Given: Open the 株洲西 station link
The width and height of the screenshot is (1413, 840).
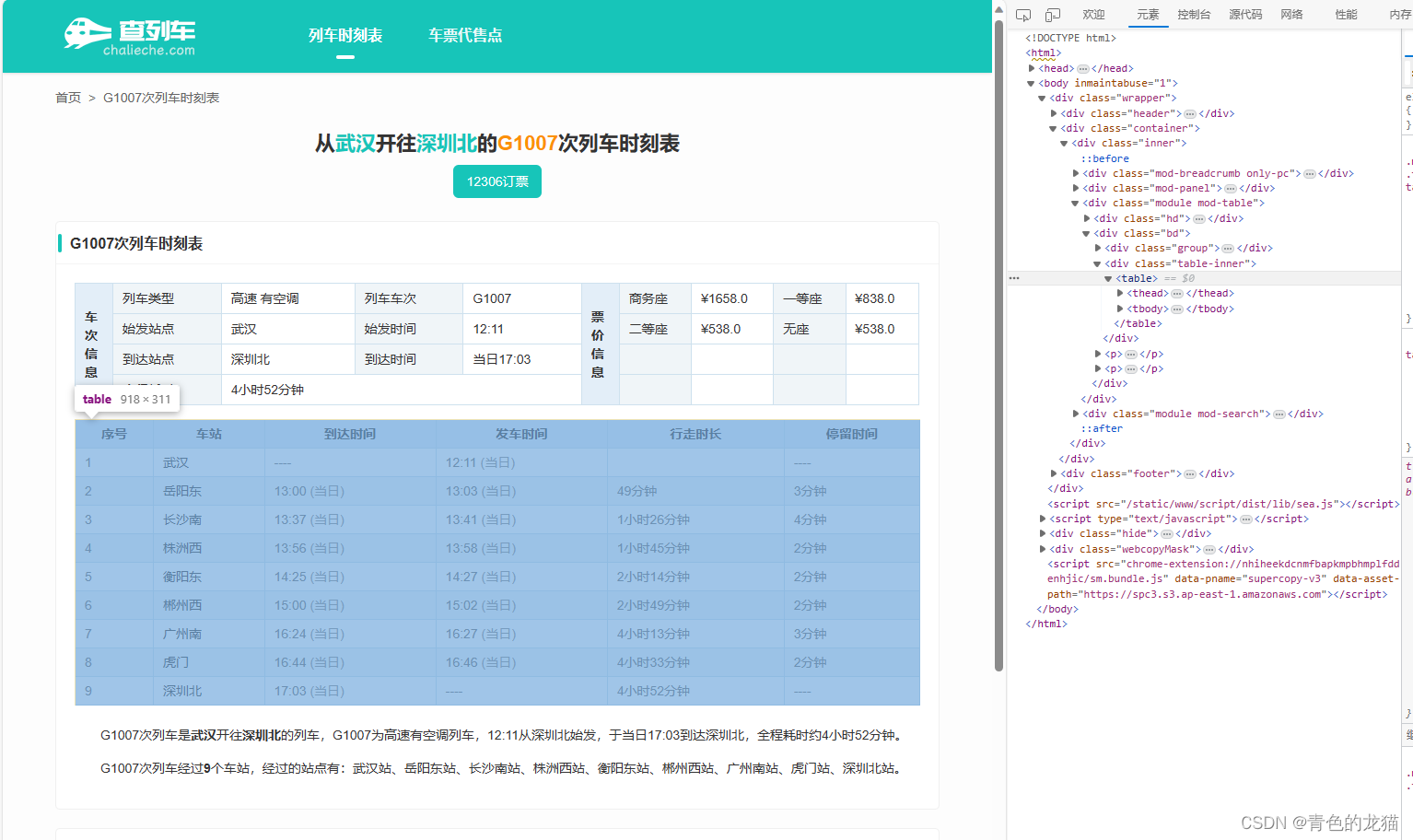Looking at the screenshot, I should click(182, 548).
